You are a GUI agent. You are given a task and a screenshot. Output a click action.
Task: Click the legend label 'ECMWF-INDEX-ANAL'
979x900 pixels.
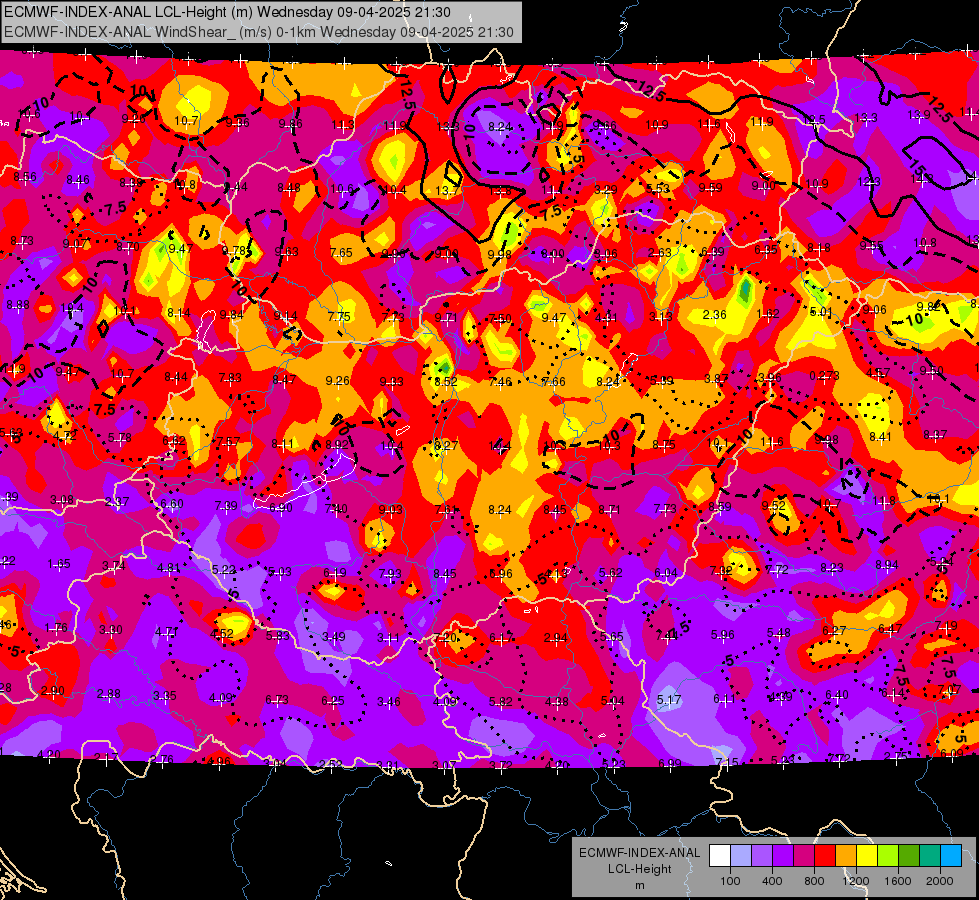639,853
